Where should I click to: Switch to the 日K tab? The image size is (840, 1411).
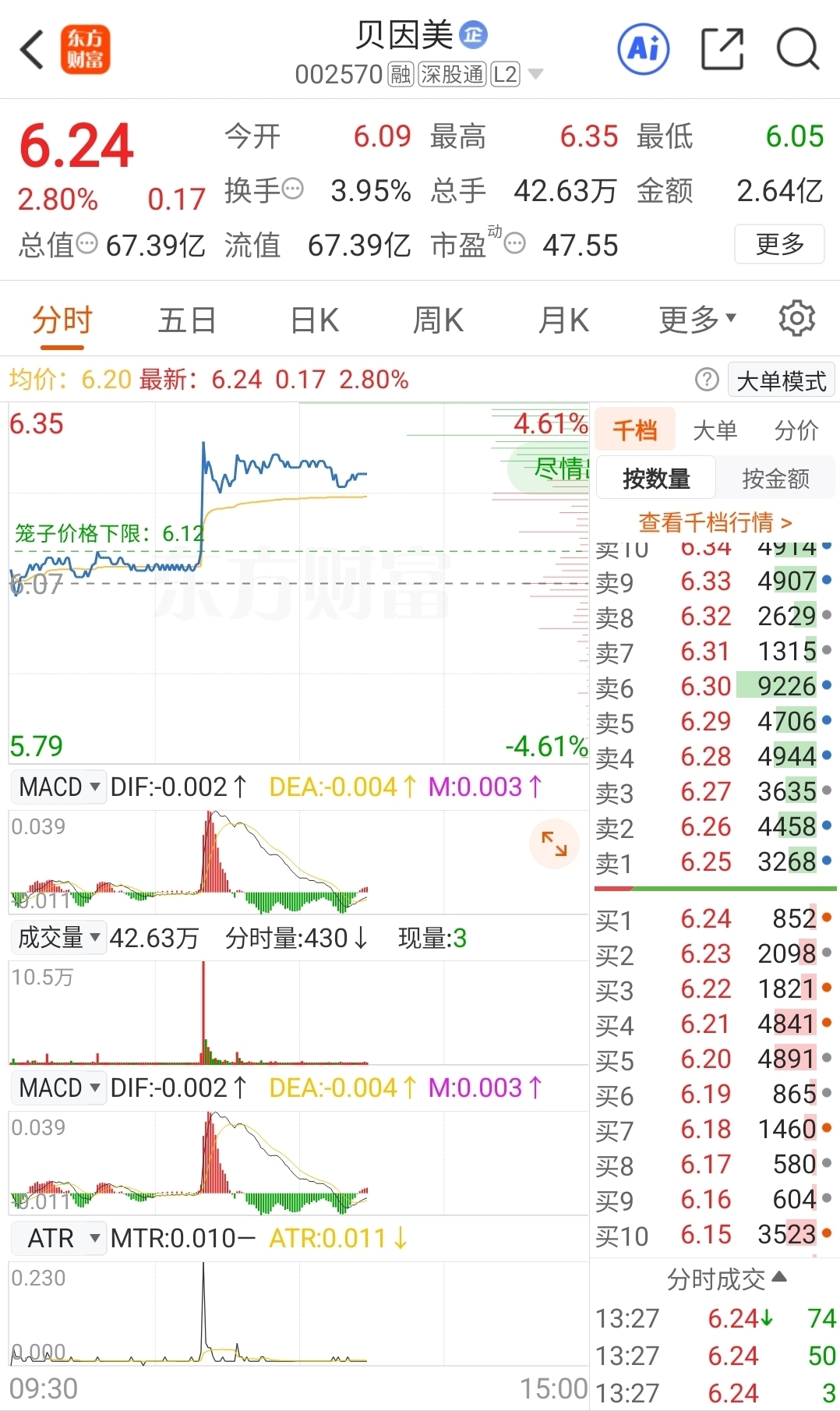314,320
